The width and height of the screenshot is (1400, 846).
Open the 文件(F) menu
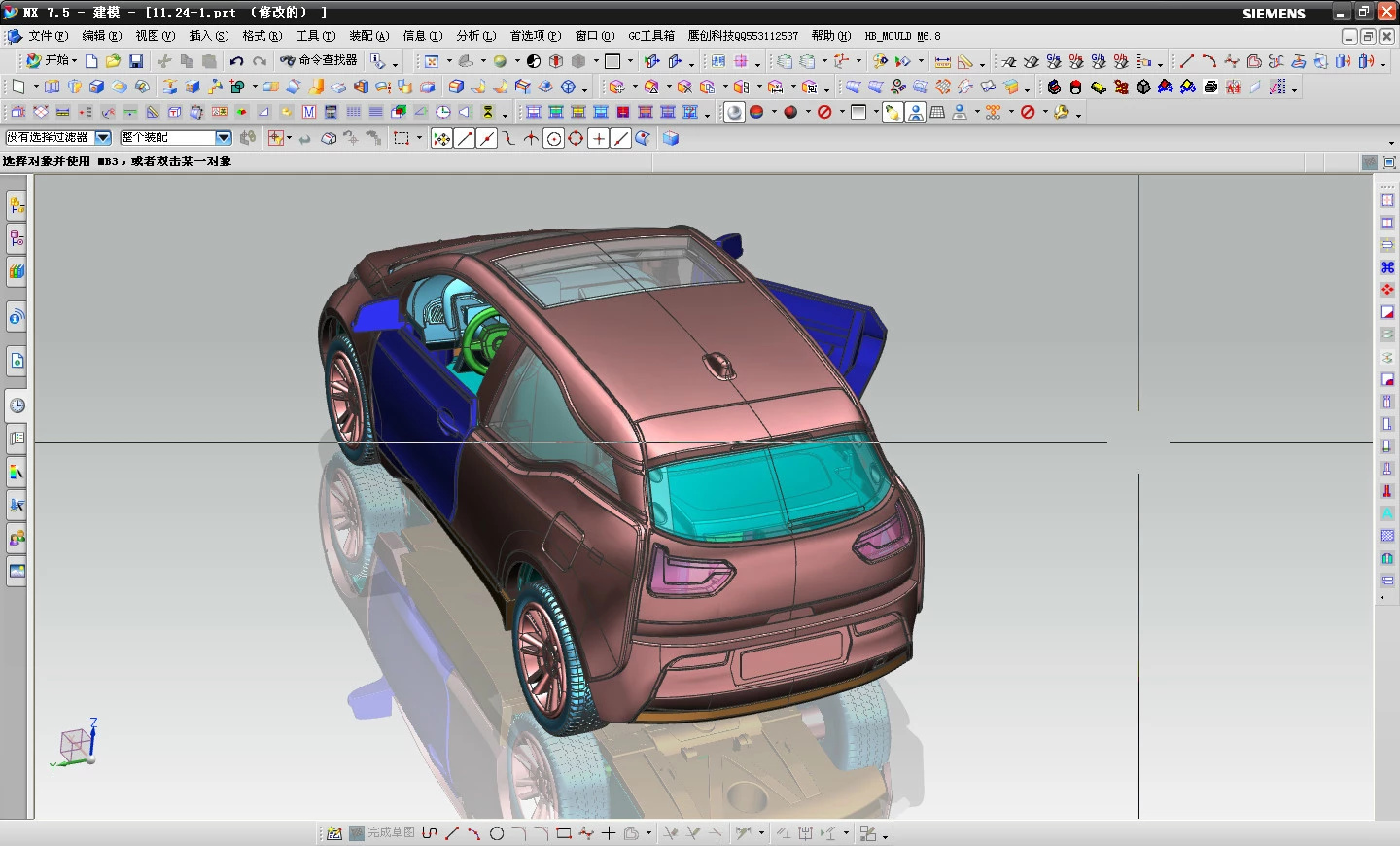(47, 36)
